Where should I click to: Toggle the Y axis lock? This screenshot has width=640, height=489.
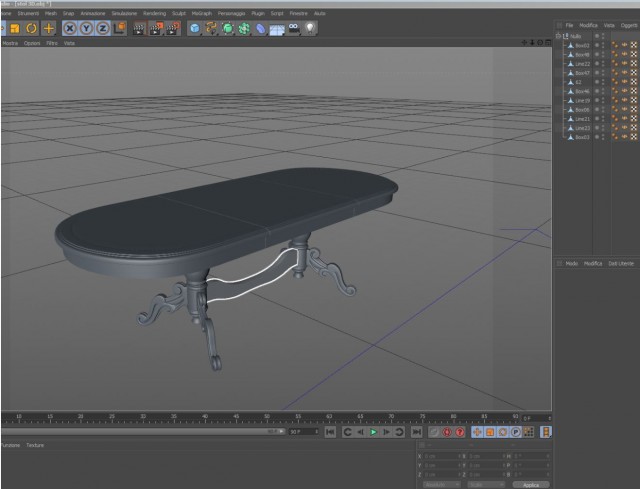point(86,28)
